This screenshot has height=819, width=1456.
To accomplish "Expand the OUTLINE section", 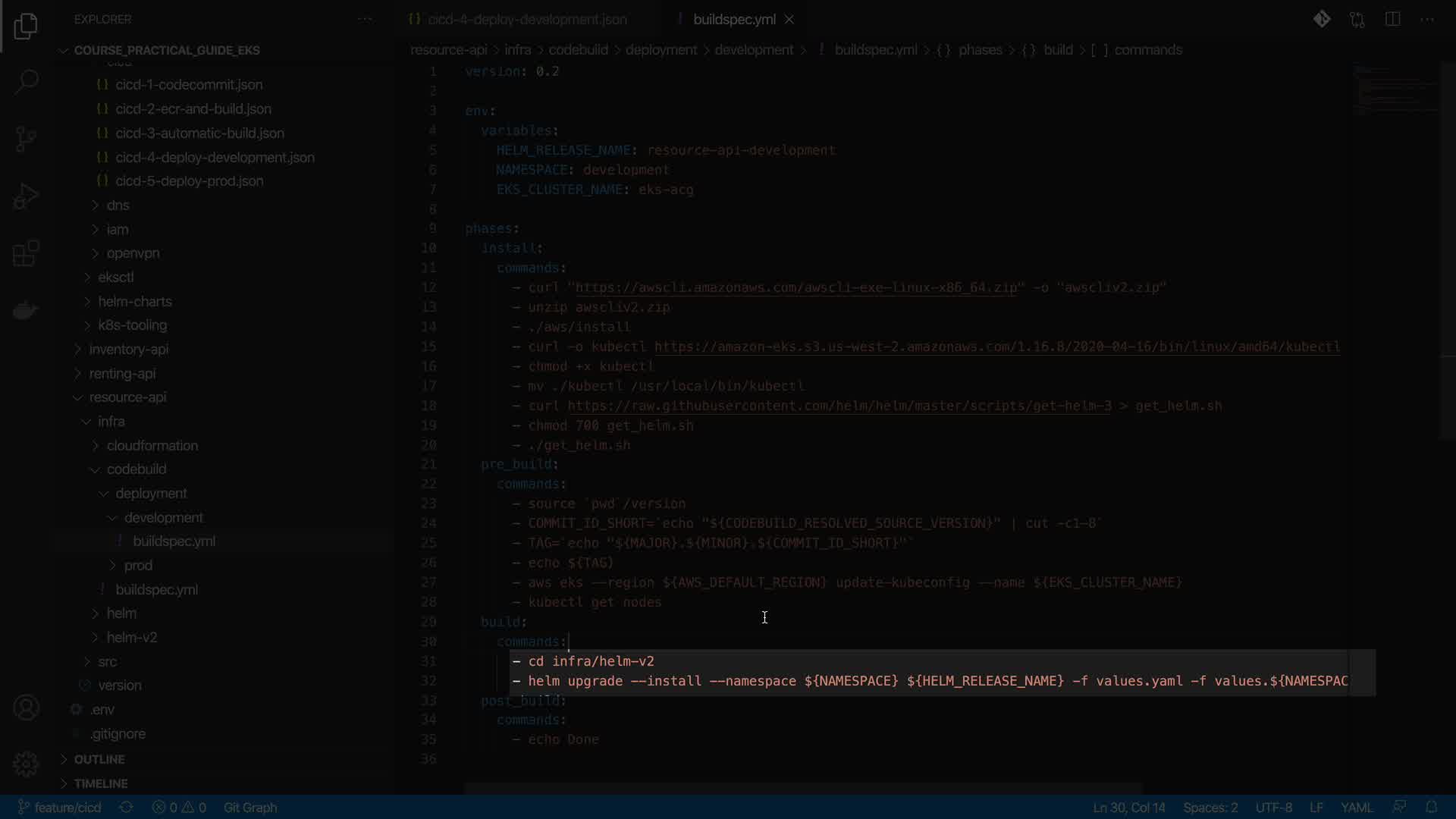I will pyautogui.click(x=99, y=759).
